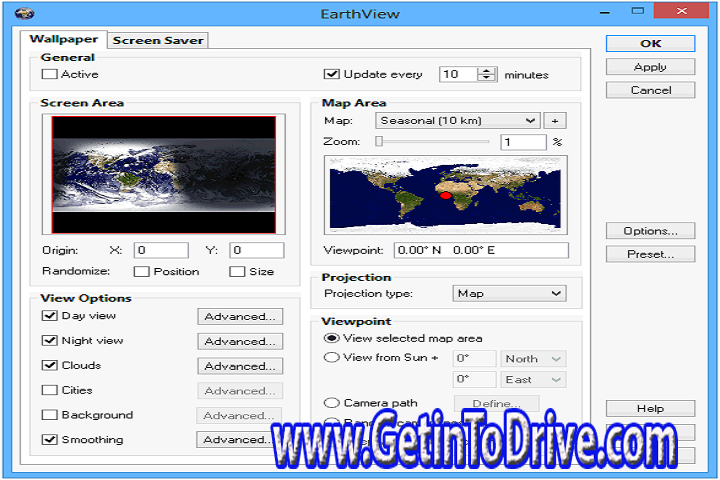Screen dimensions: 720x480
Task: Click the Origin Y input field
Action: tap(257, 250)
